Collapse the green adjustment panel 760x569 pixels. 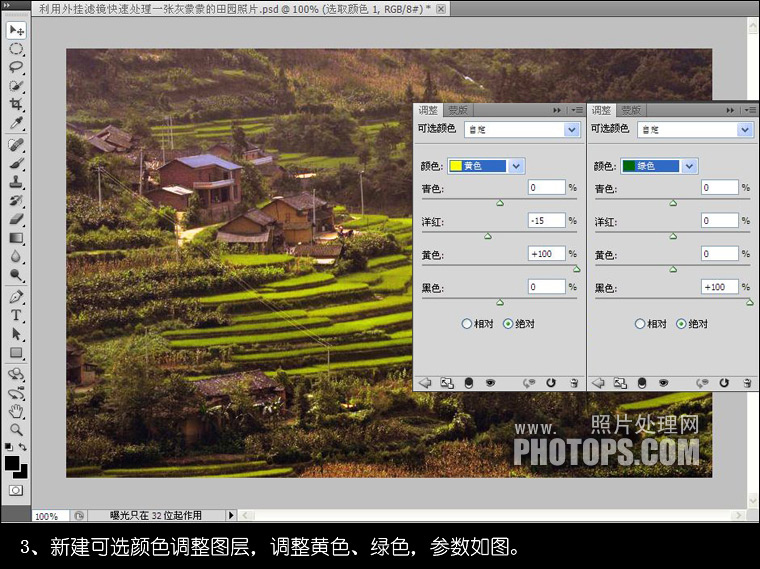coord(730,111)
